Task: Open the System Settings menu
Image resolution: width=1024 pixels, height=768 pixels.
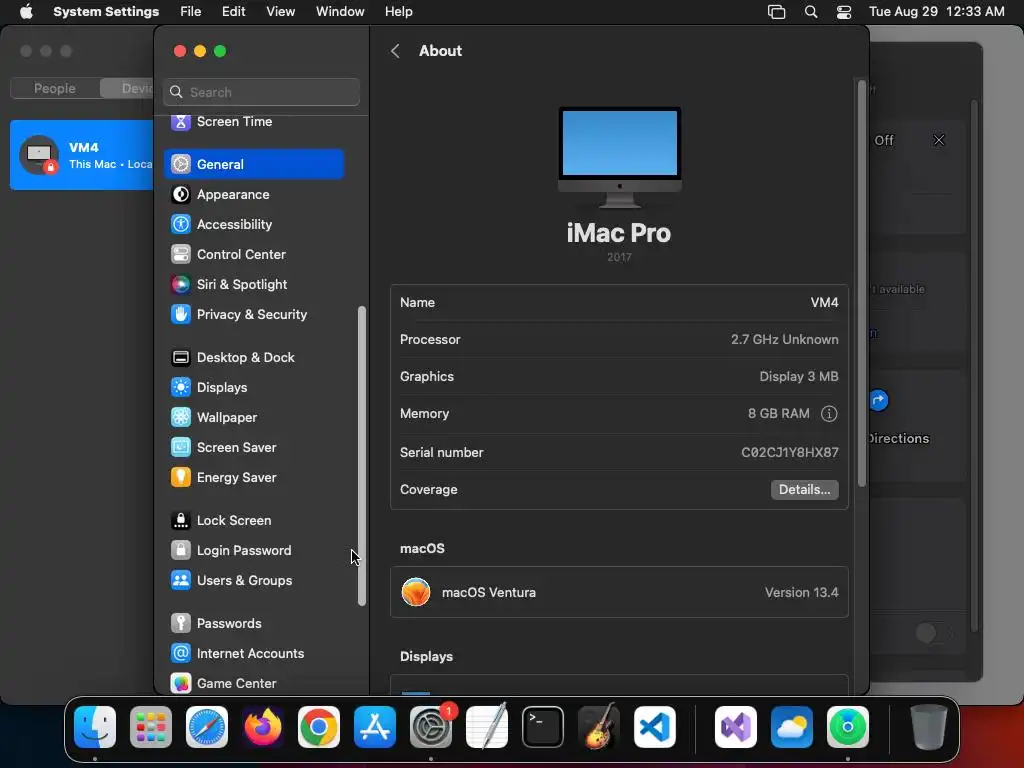Action: click(x=106, y=12)
